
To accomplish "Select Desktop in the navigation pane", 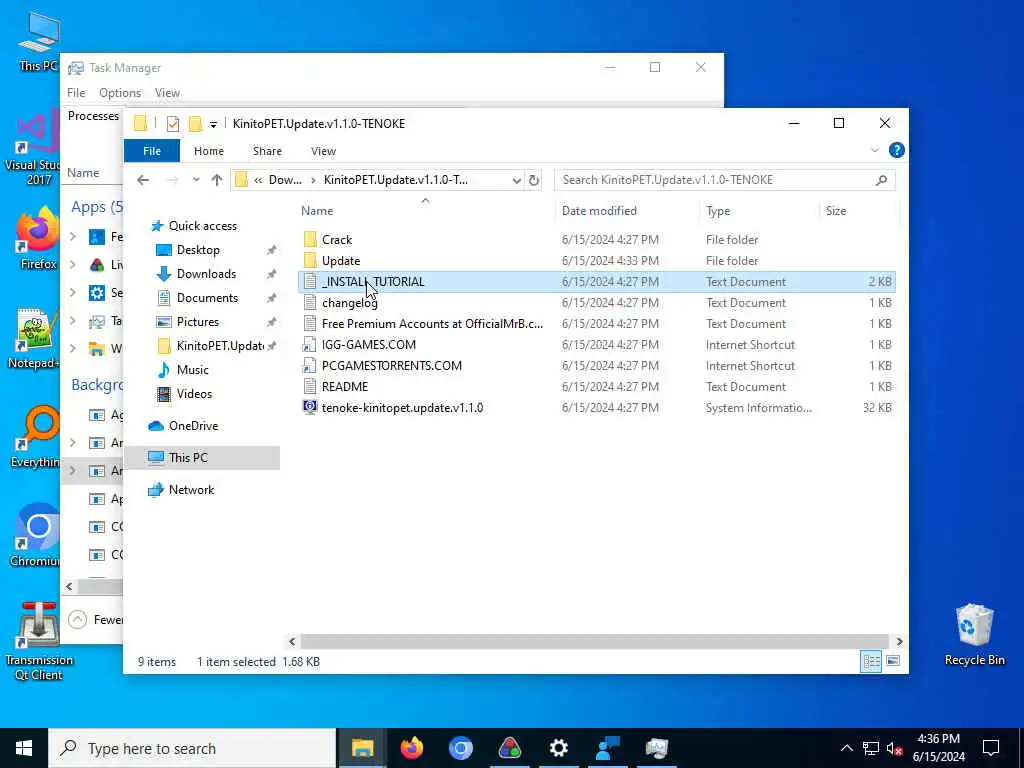I will pyautogui.click(x=198, y=249).
